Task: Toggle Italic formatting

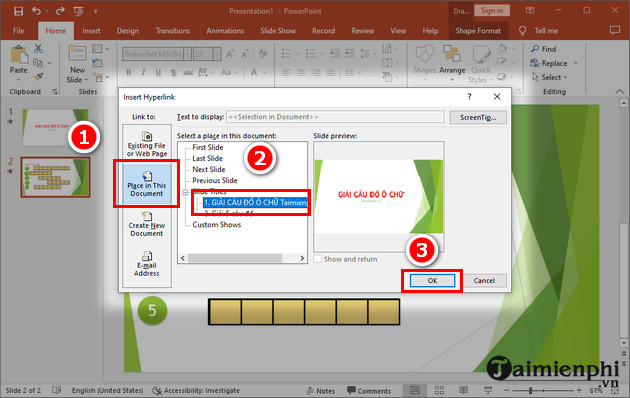Action: [143, 73]
